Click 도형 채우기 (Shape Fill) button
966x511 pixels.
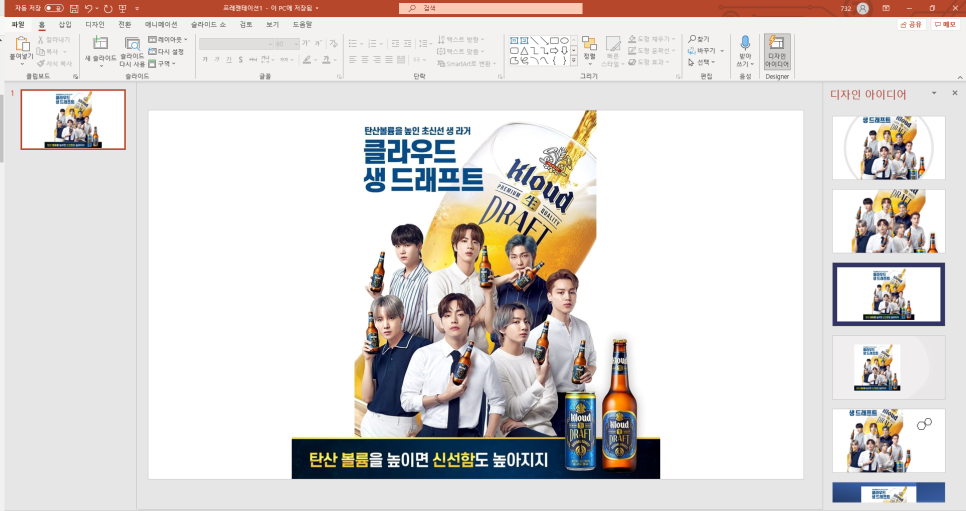click(x=651, y=39)
